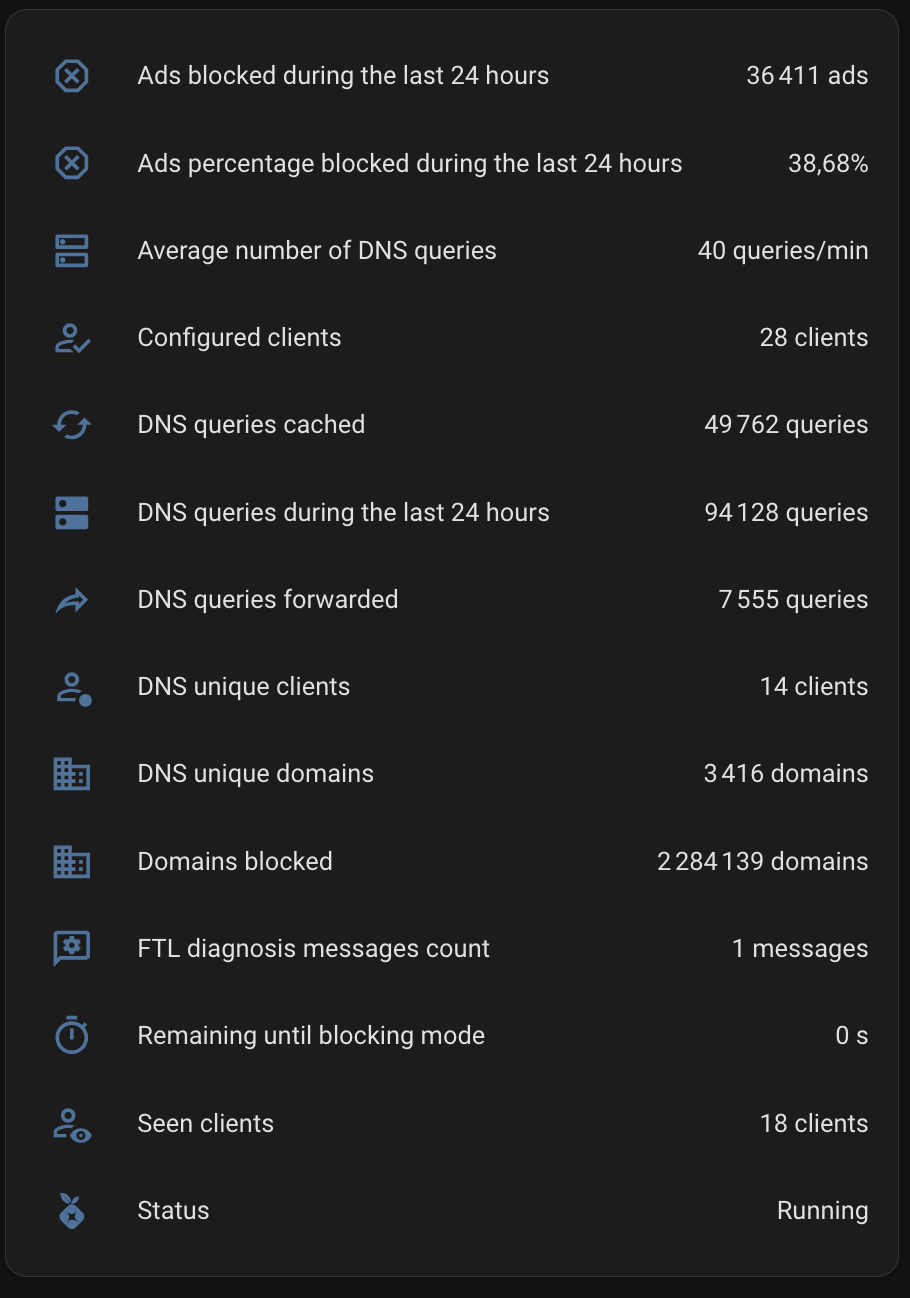This screenshot has width=910, height=1298.
Task: Click the Pi-hole Status raspberry icon
Action: (x=71, y=1211)
